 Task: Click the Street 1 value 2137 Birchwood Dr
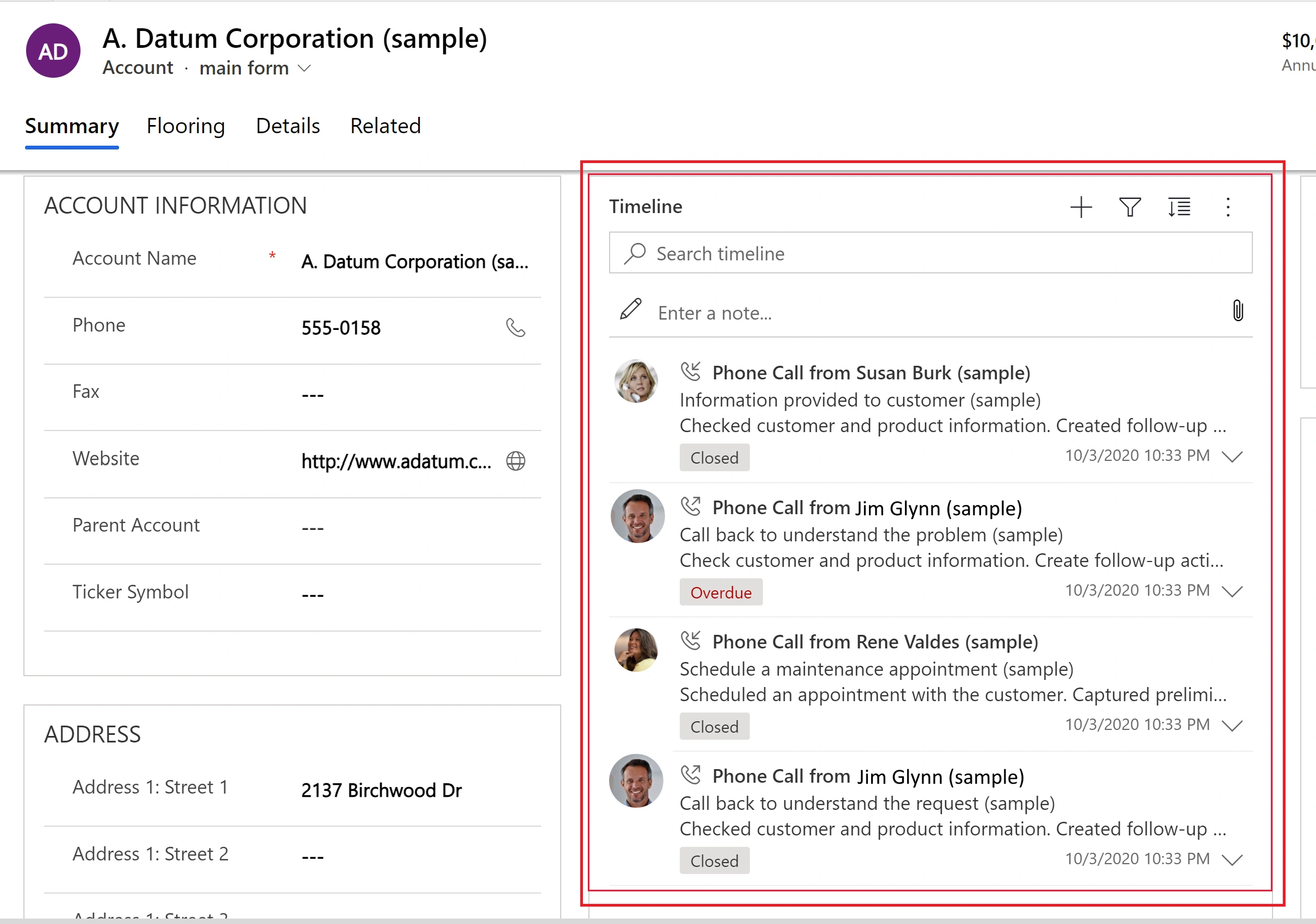tap(382, 790)
